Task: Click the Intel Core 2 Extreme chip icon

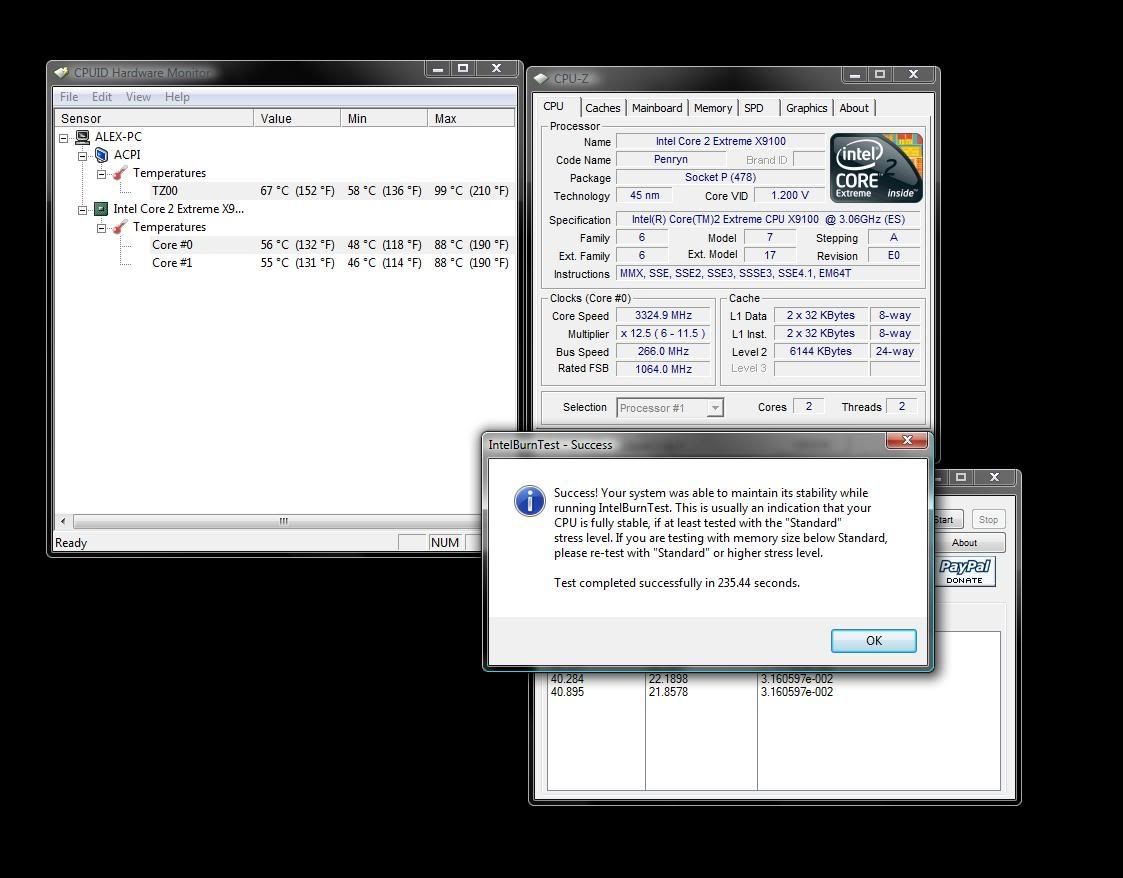Action: tap(101, 209)
